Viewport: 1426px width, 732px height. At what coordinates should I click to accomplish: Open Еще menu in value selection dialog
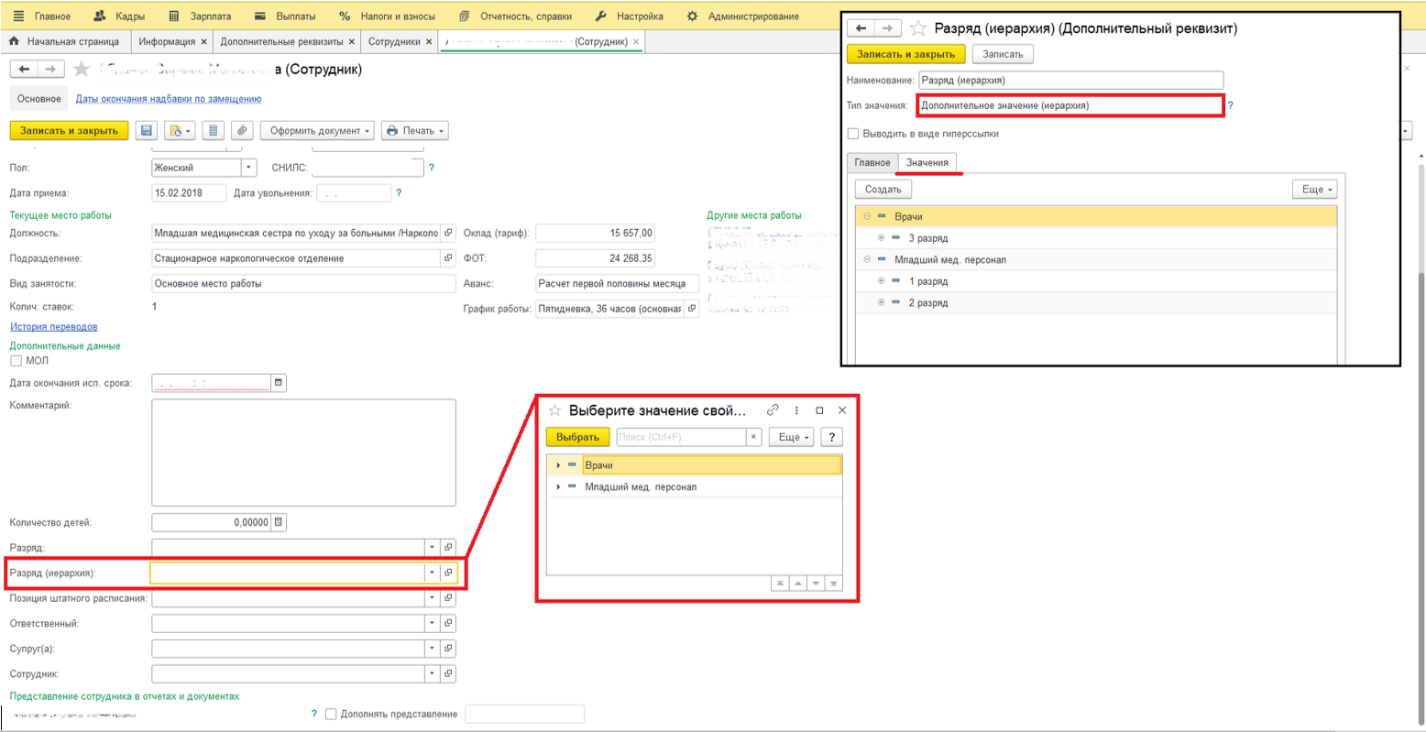790,437
